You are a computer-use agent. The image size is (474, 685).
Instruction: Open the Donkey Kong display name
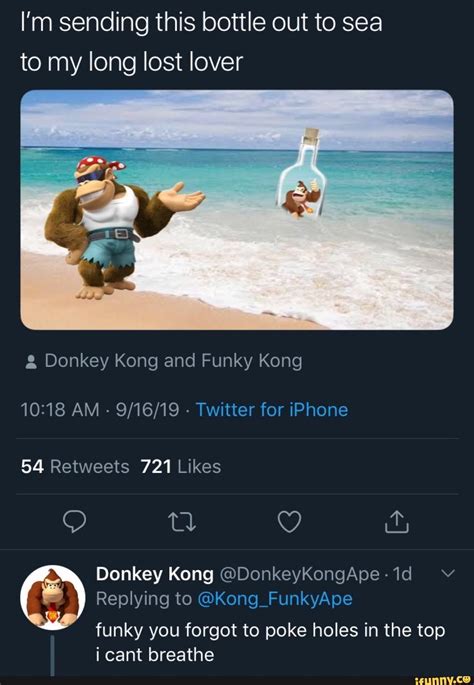[155, 574]
